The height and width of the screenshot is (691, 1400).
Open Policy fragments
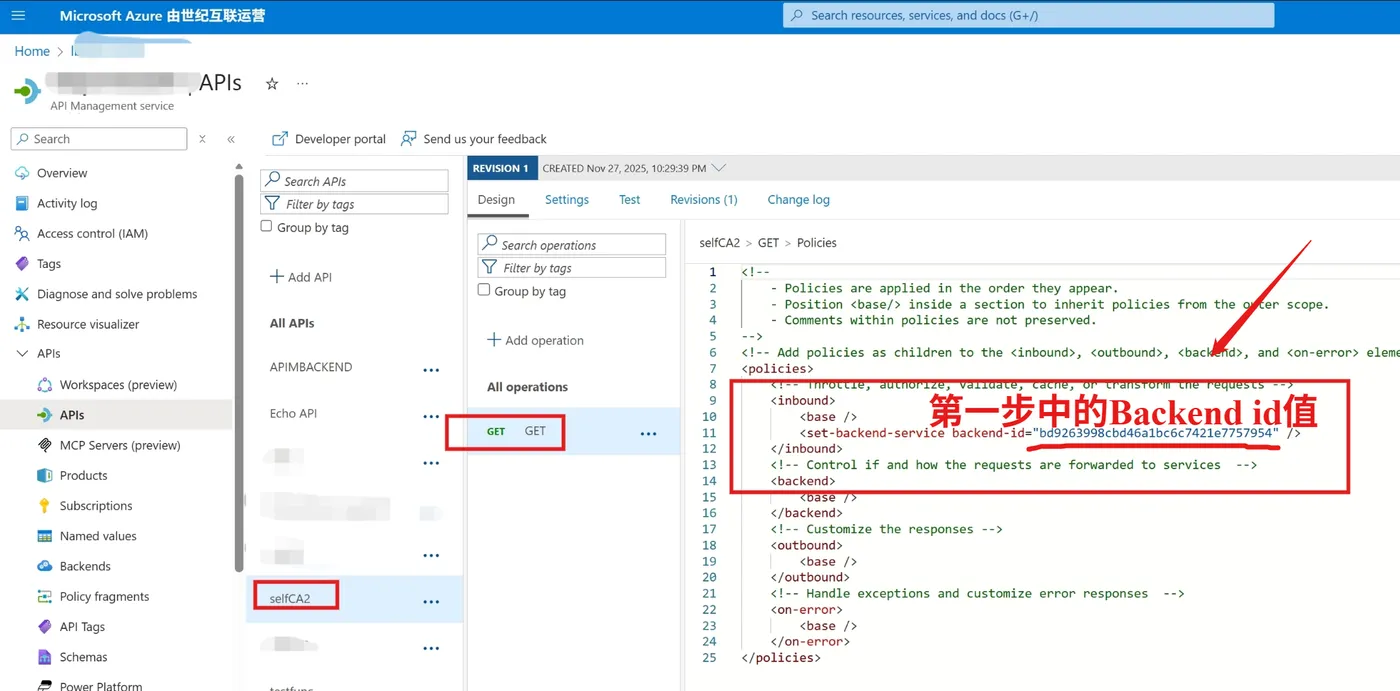pyautogui.click(x=104, y=596)
